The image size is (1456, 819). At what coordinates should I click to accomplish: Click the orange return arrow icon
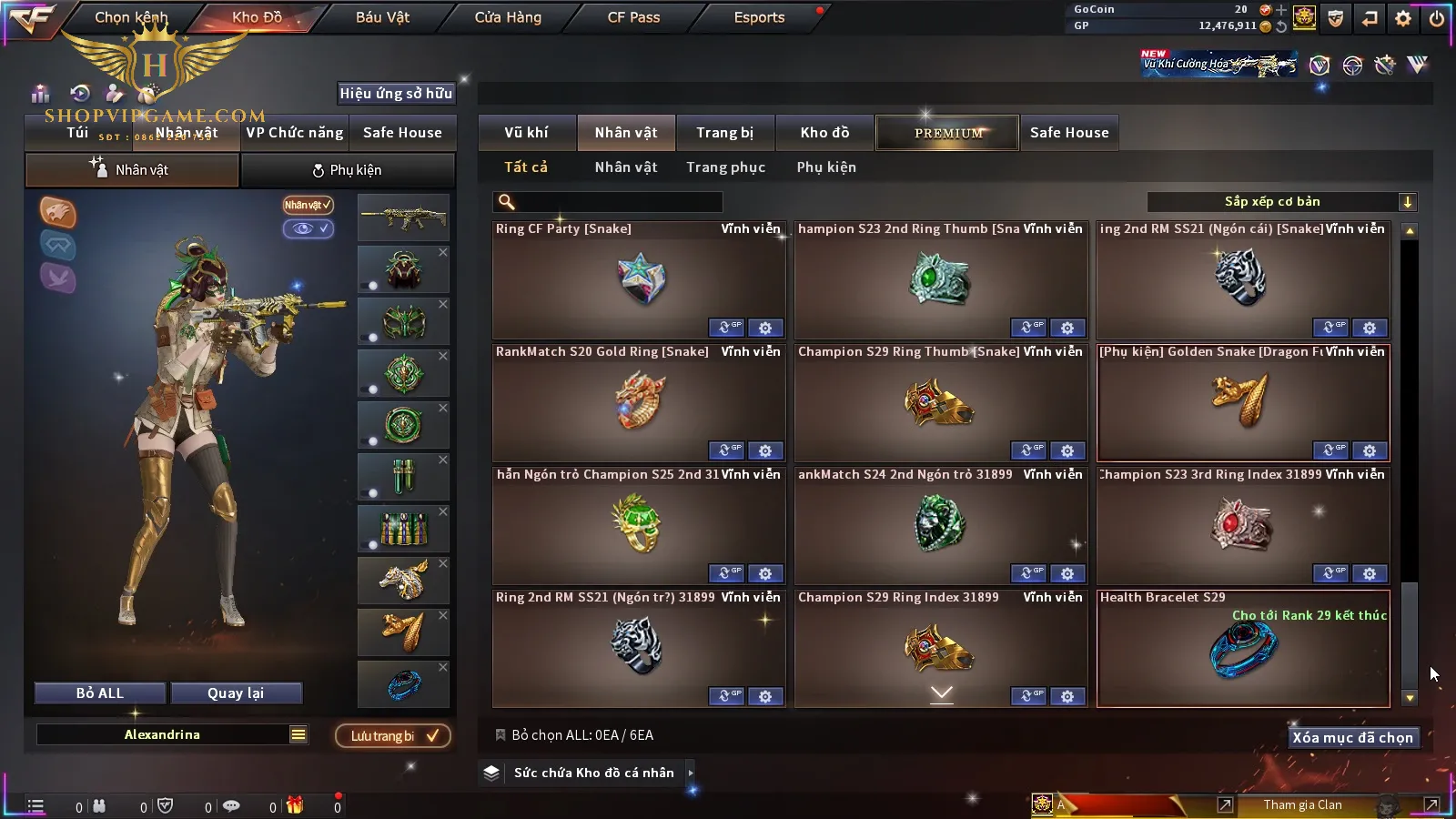1370,18
